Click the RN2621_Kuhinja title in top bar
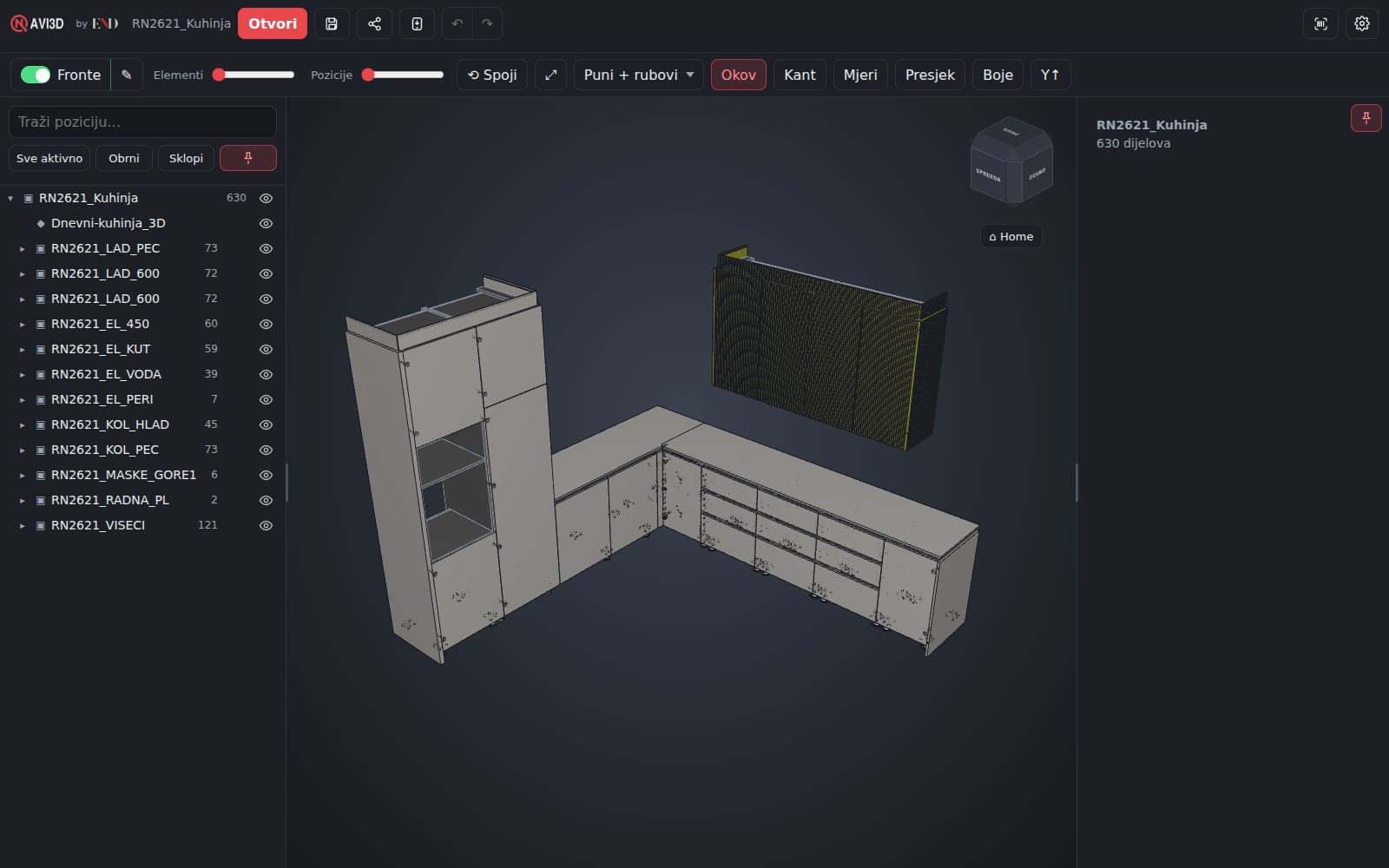Image resolution: width=1389 pixels, height=868 pixels. tap(181, 23)
